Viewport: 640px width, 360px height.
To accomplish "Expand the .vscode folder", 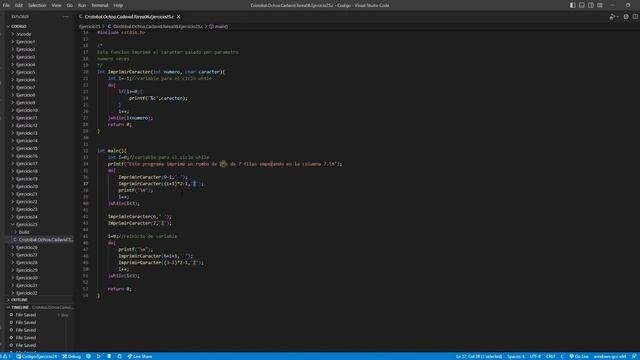I will (24, 34).
